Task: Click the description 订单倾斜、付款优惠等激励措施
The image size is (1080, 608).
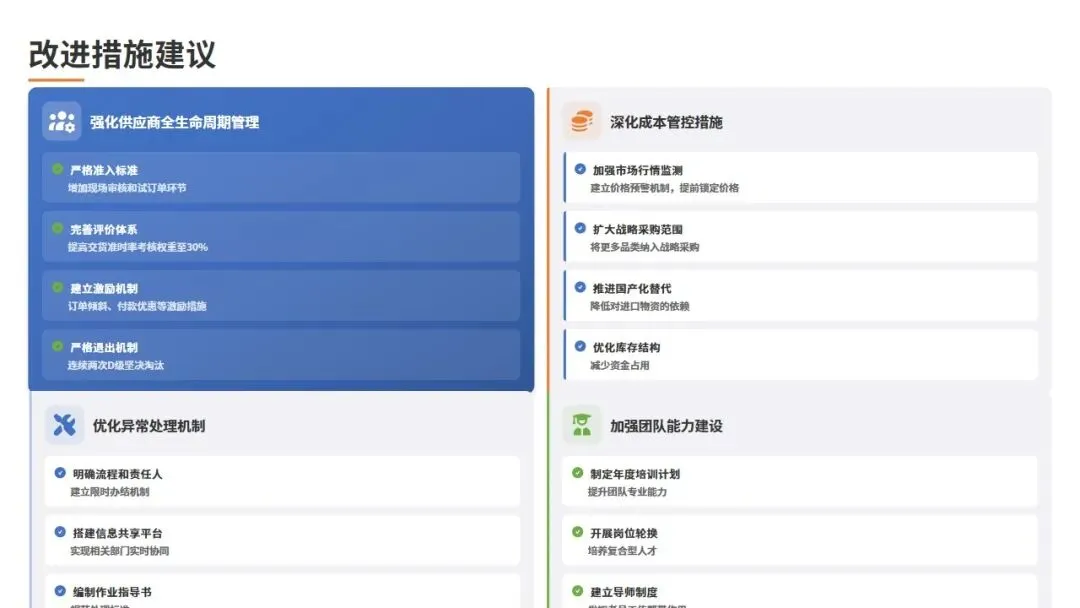Action: click(137, 306)
